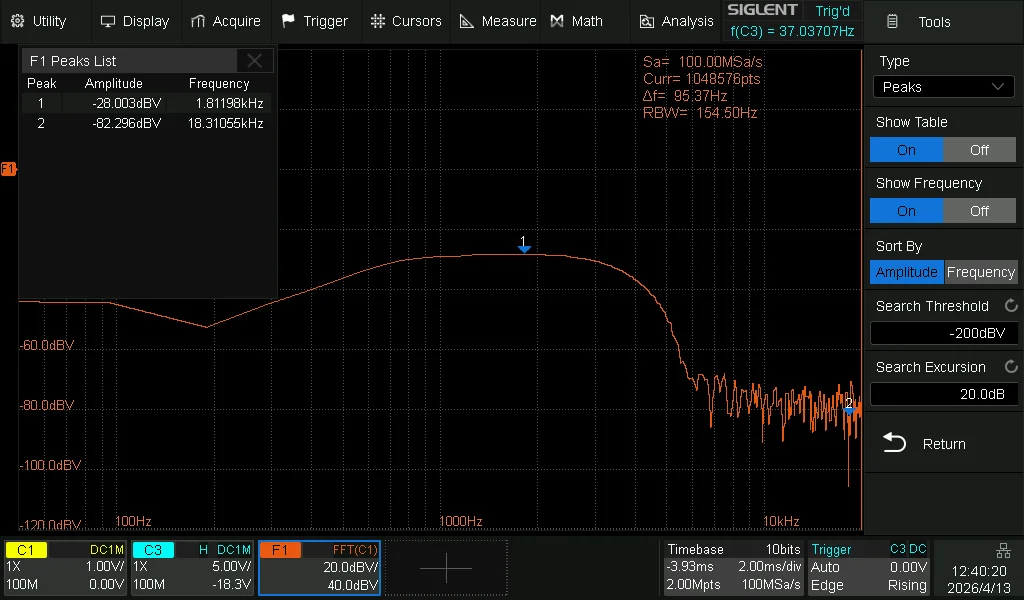Click the Tools button
Viewport: 1024px width, 600px height.
pos(921,21)
